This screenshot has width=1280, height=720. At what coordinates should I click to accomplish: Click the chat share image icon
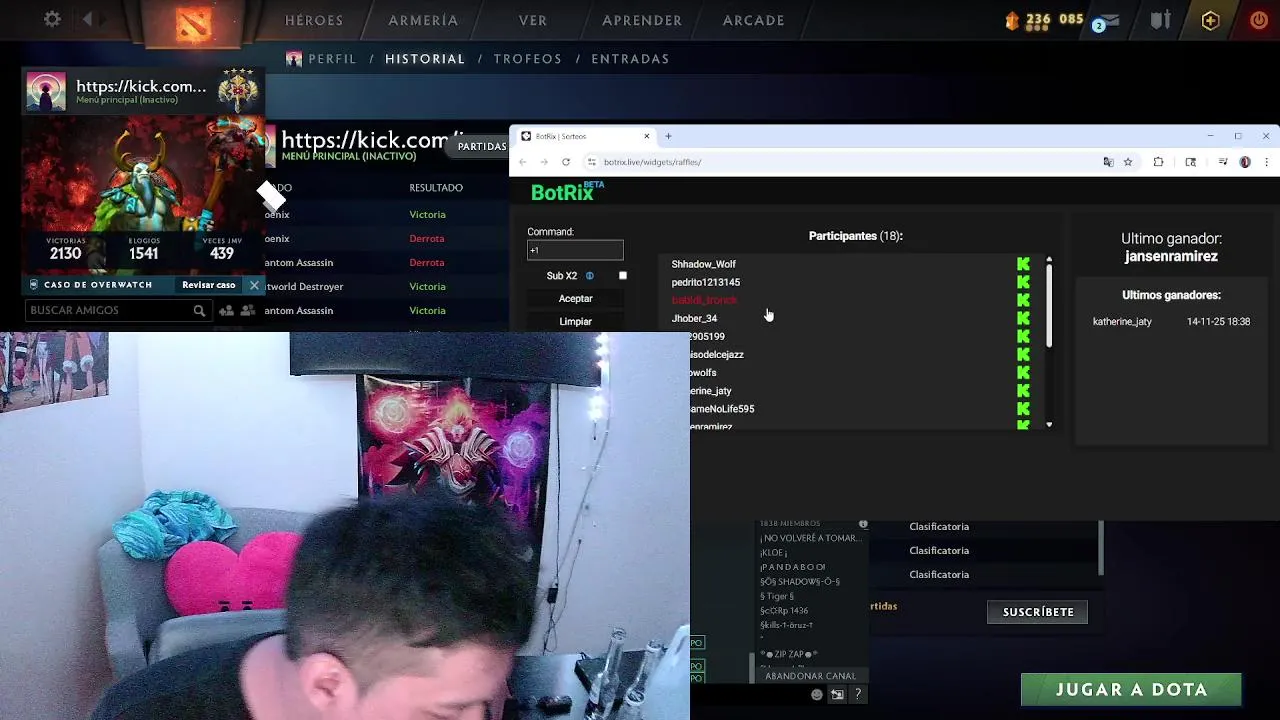pyautogui.click(x=837, y=695)
